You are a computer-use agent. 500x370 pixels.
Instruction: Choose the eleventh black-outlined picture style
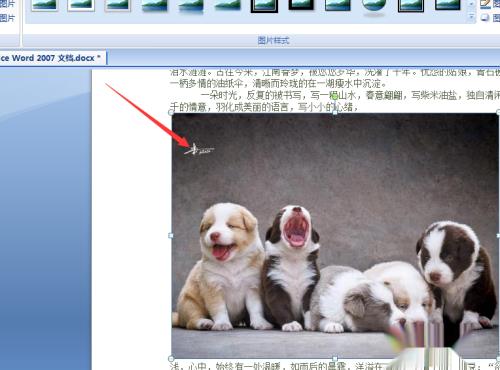point(411,5)
